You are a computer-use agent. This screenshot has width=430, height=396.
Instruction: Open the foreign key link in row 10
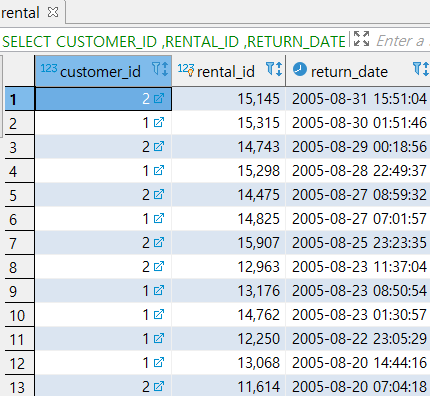coord(159,315)
